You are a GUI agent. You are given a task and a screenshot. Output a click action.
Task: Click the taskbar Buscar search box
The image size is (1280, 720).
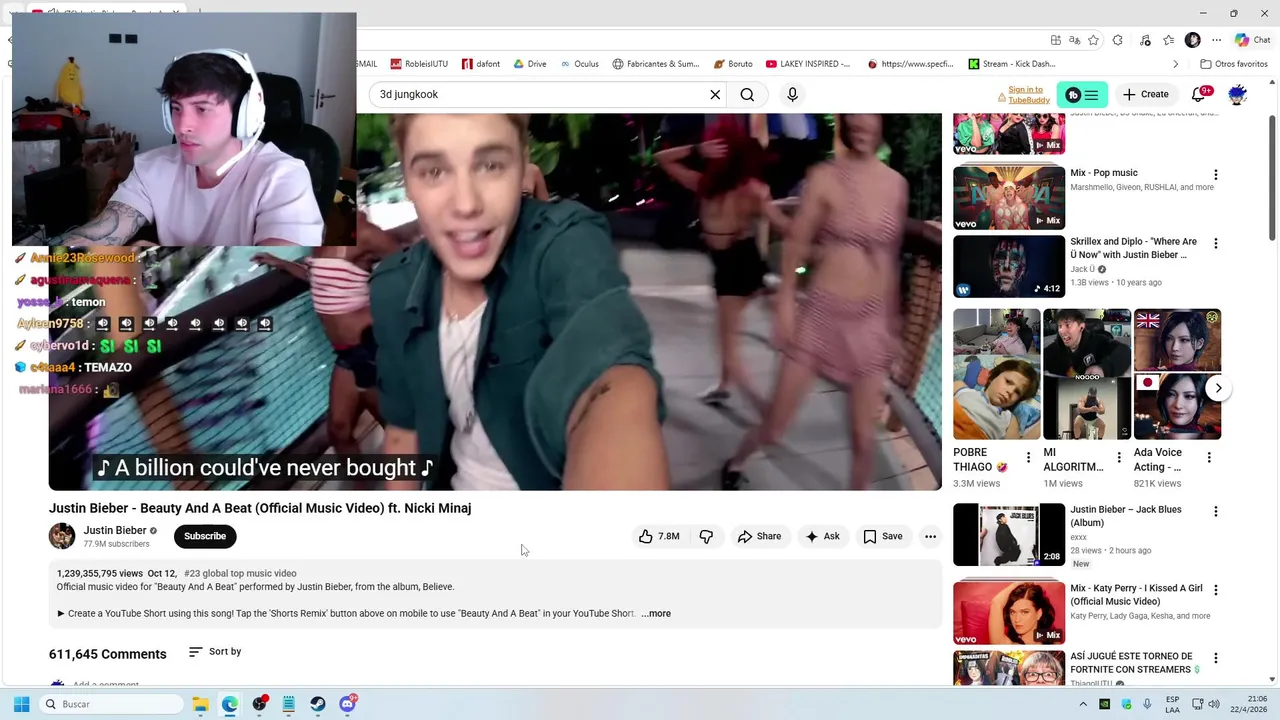click(x=109, y=704)
